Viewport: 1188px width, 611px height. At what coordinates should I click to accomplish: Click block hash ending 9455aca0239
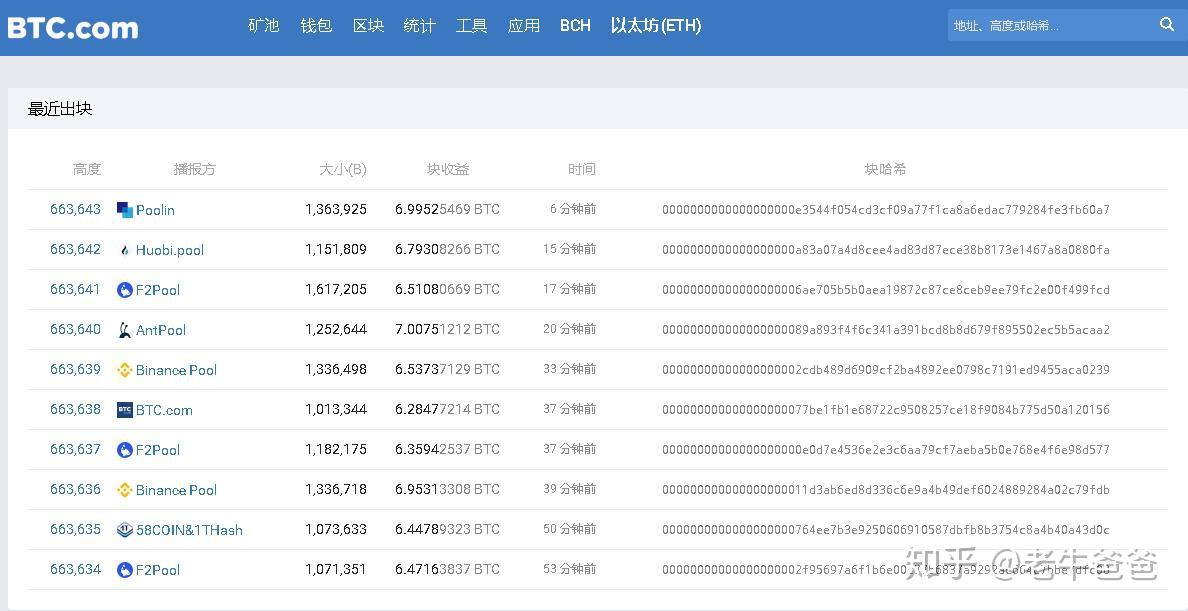click(886, 370)
